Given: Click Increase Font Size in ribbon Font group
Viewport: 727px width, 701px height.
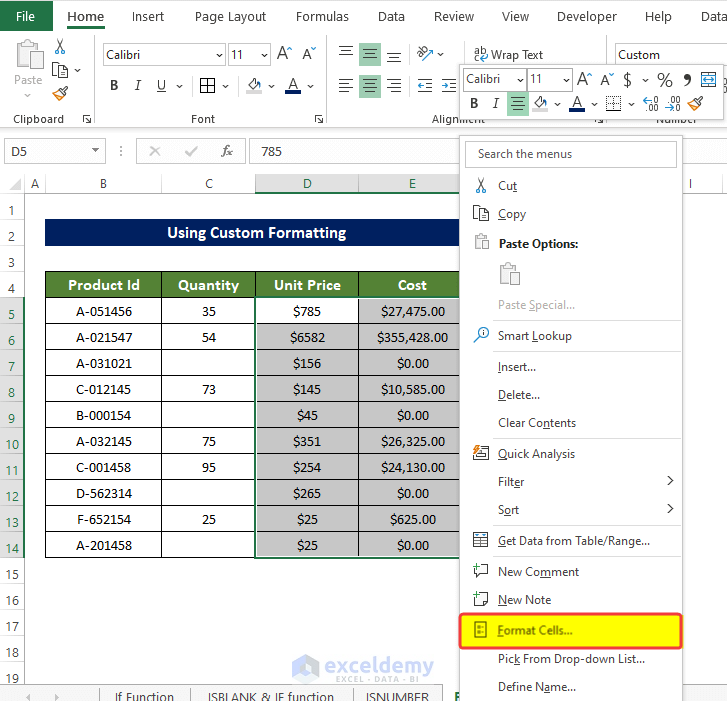Looking at the screenshot, I should tap(284, 54).
